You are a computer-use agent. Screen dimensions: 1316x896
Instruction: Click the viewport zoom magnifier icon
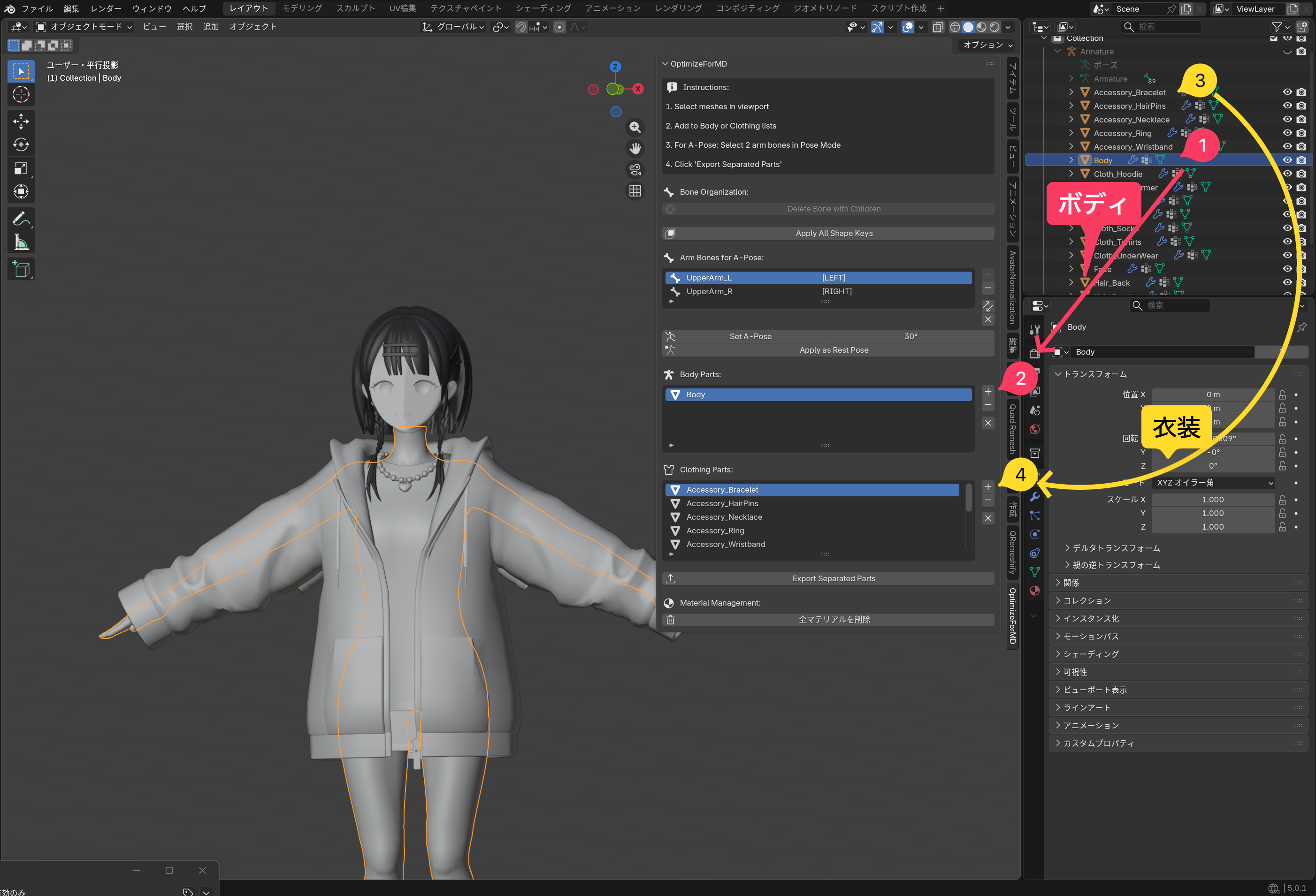click(x=635, y=128)
